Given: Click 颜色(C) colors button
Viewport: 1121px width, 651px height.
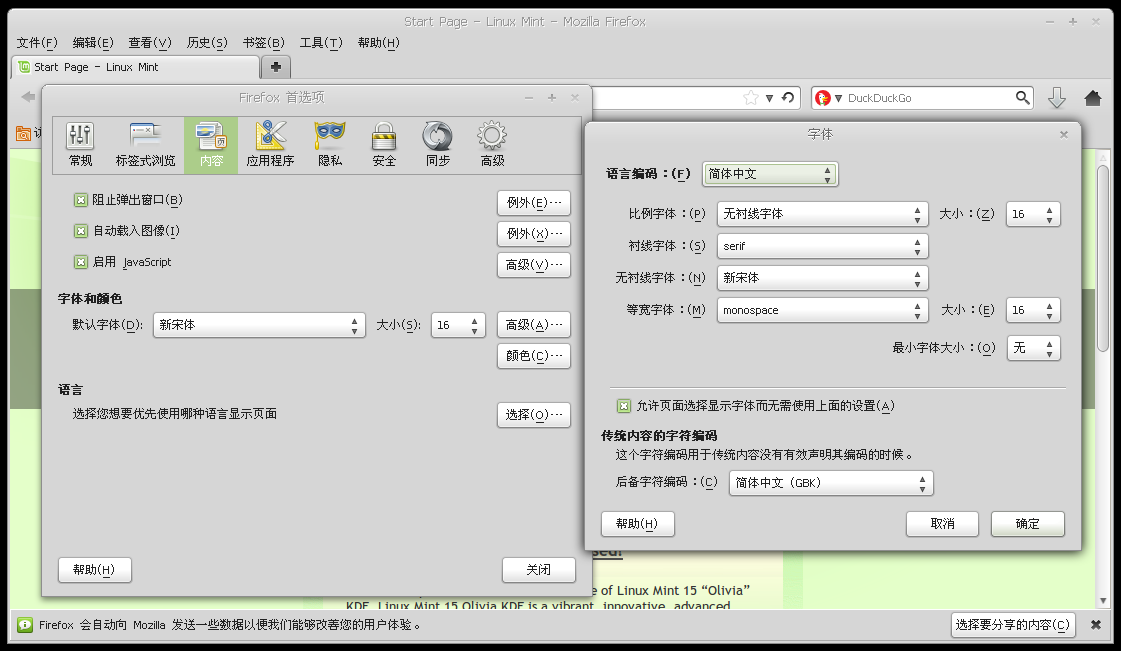Looking at the screenshot, I should pyautogui.click(x=534, y=356).
